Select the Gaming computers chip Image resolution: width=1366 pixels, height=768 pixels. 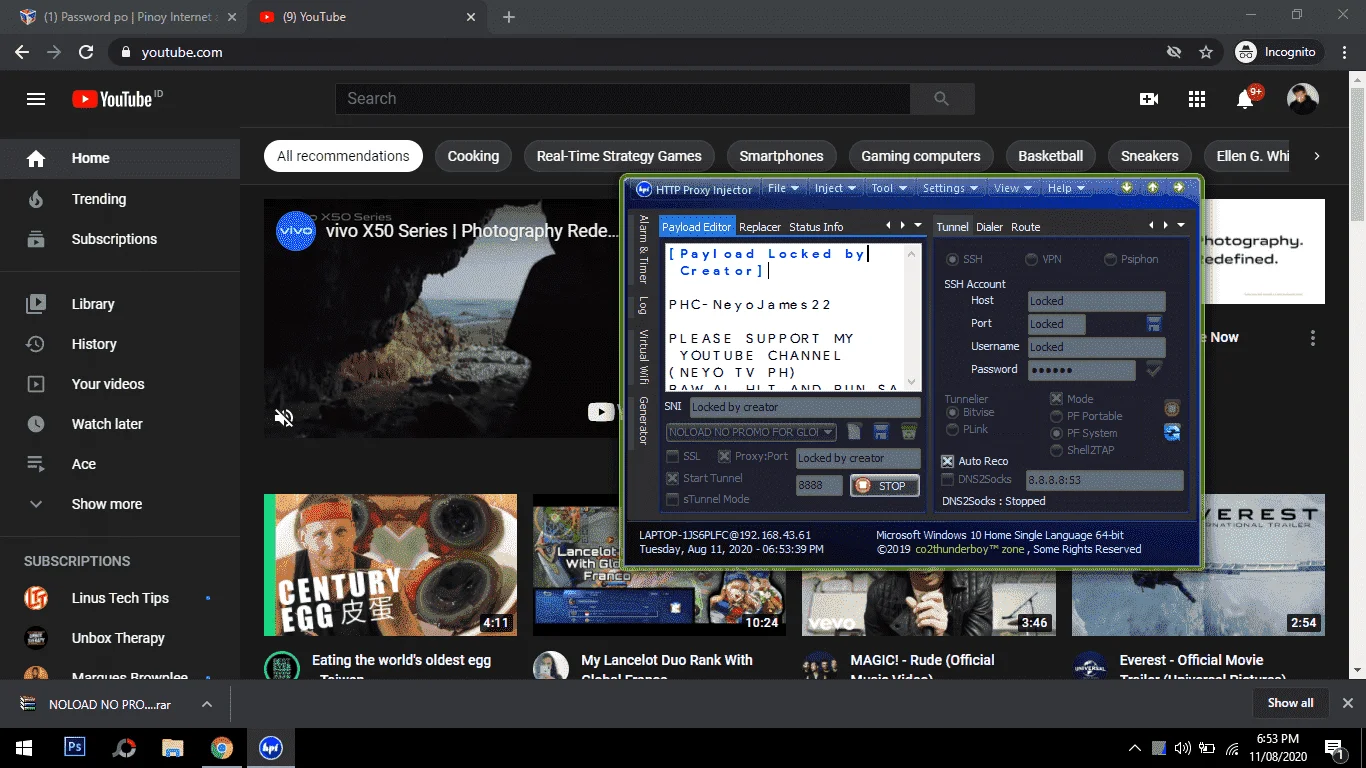pos(921,156)
